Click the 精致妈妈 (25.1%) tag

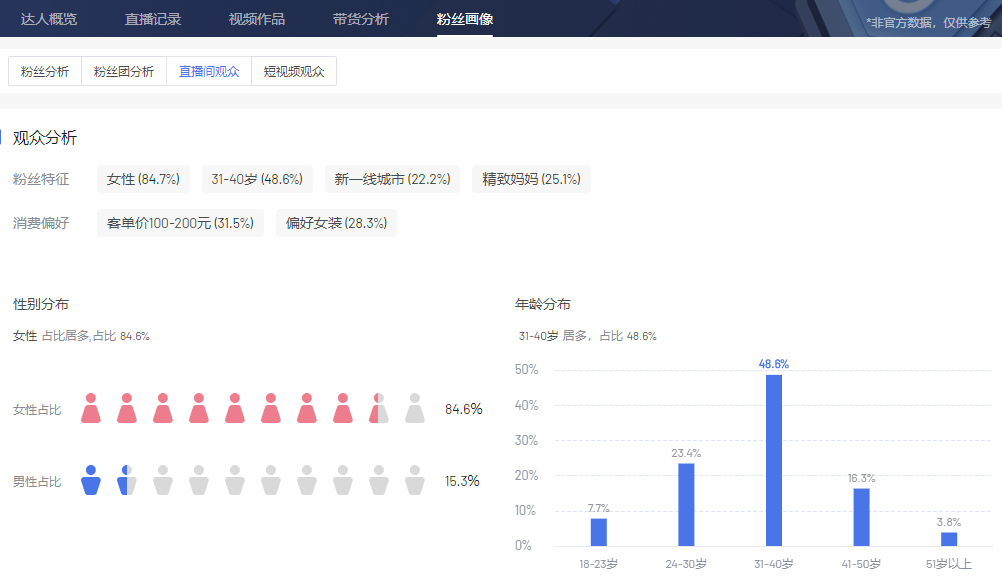click(x=531, y=179)
